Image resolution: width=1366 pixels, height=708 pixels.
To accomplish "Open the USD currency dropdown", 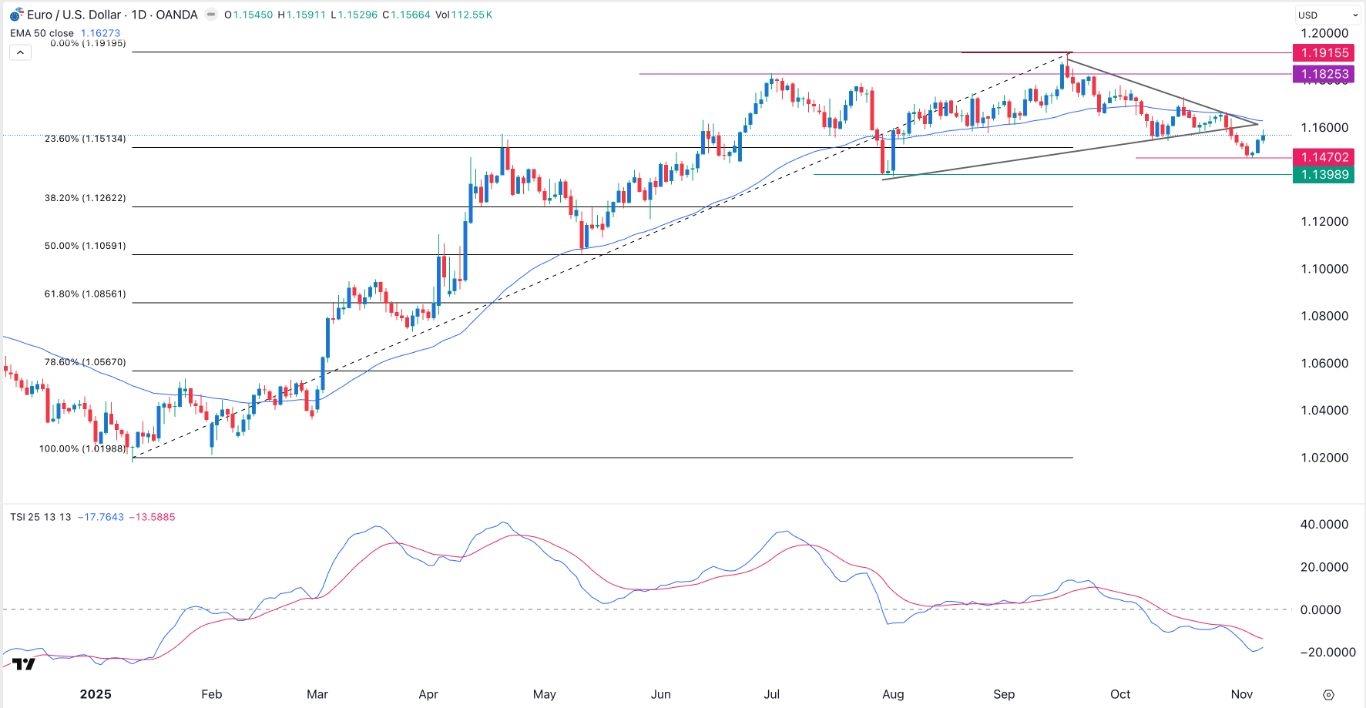I will [1308, 15].
